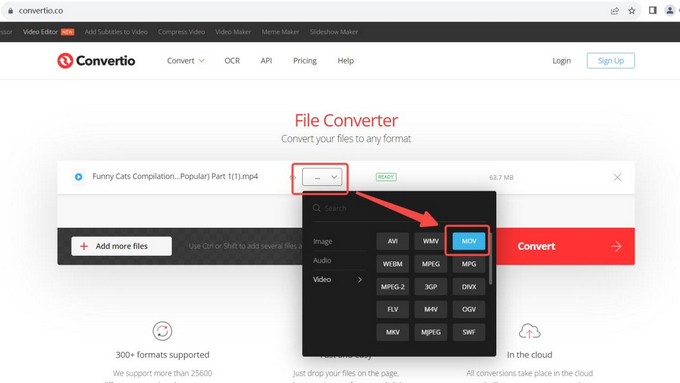The height and width of the screenshot is (383, 680).
Task: Click the 63.7 MB file size
Action: [x=501, y=177]
